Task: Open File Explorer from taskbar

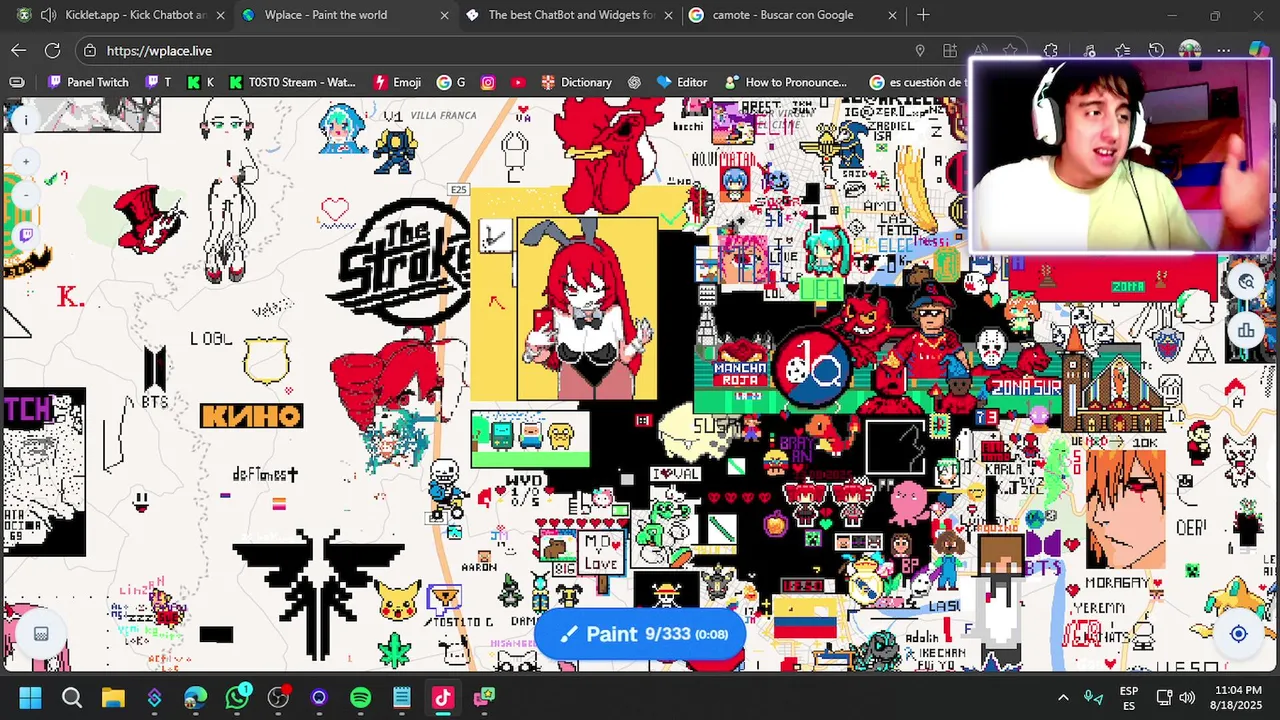Action: 113,697
